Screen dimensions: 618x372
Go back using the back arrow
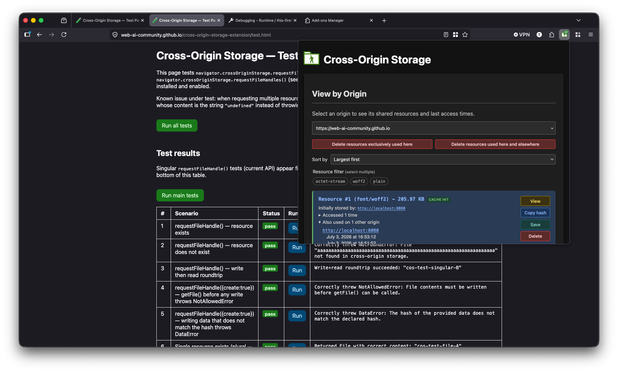[x=39, y=35]
